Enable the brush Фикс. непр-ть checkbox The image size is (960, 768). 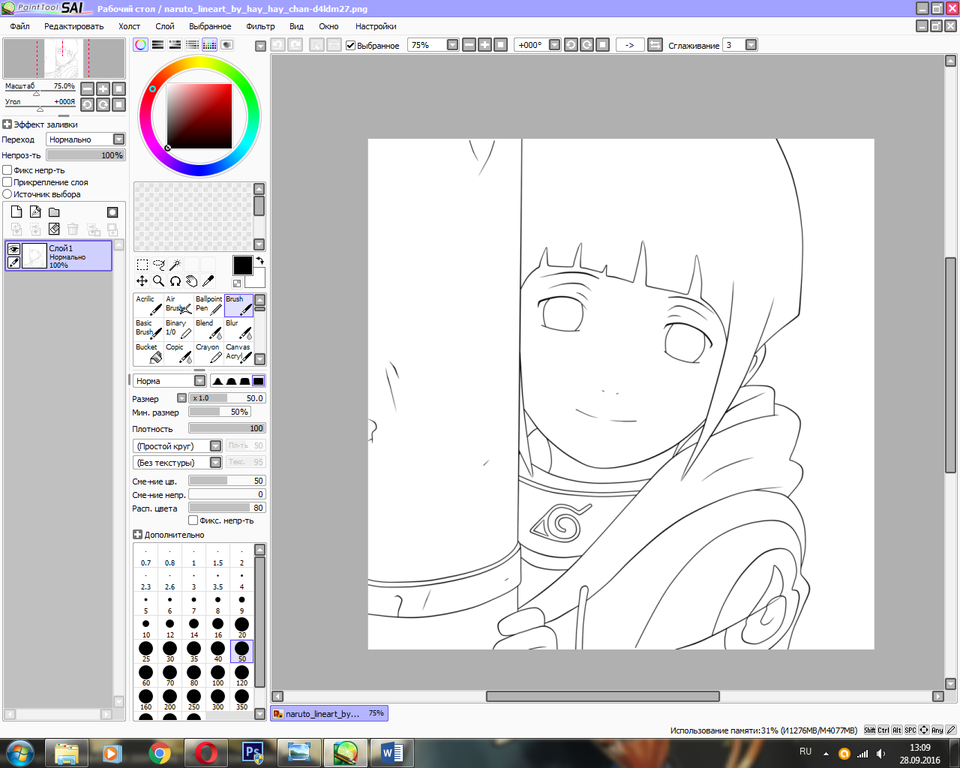[x=193, y=521]
